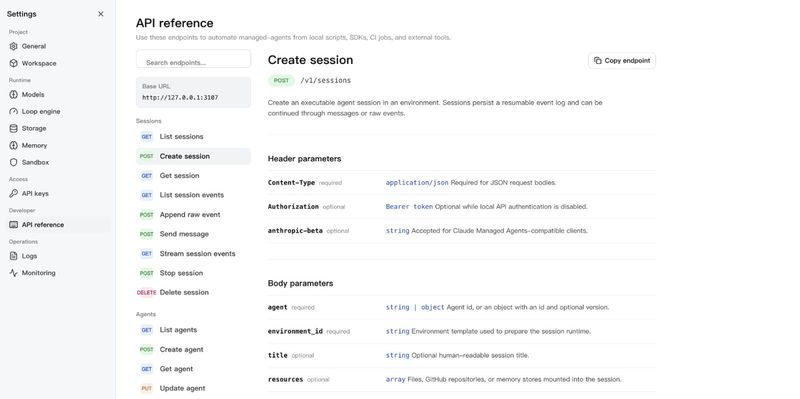
Task: Open API keys page
Action: 58,193
